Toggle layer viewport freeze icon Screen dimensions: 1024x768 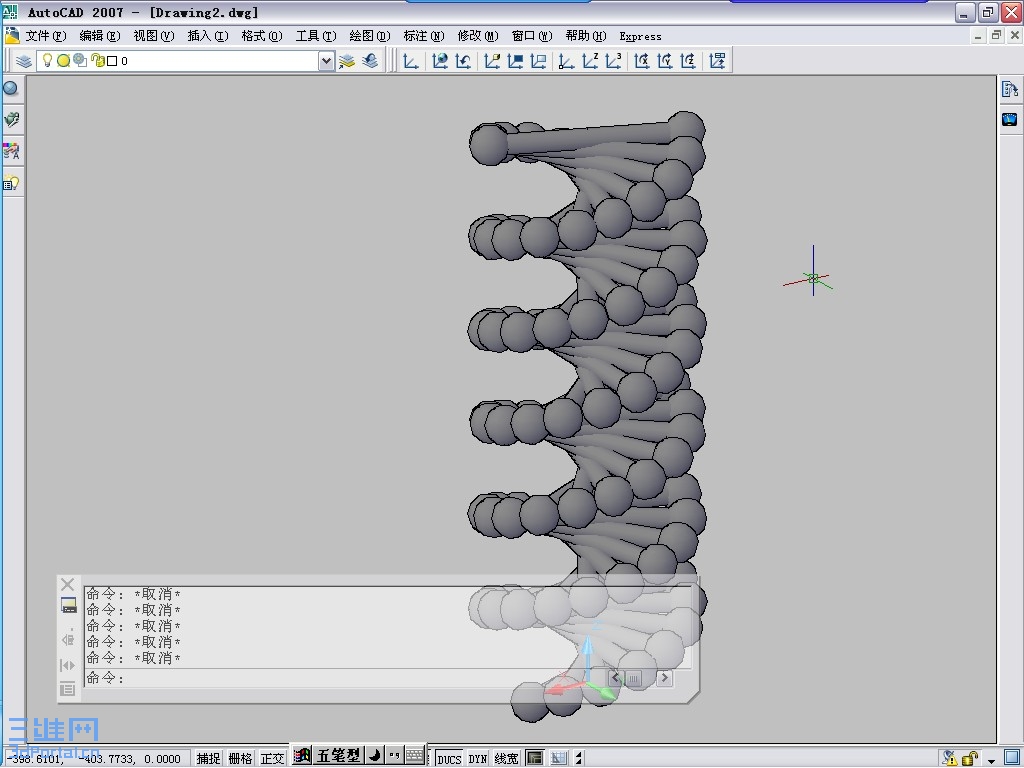pyautogui.click(x=80, y=60)
